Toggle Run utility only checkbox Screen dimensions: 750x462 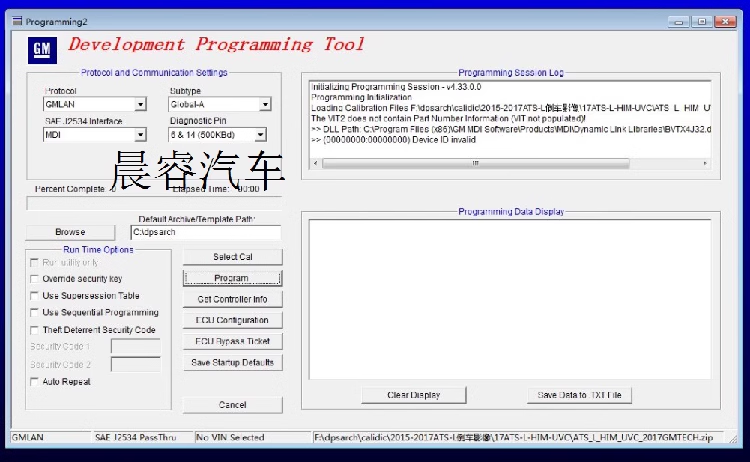coord(34,263)
